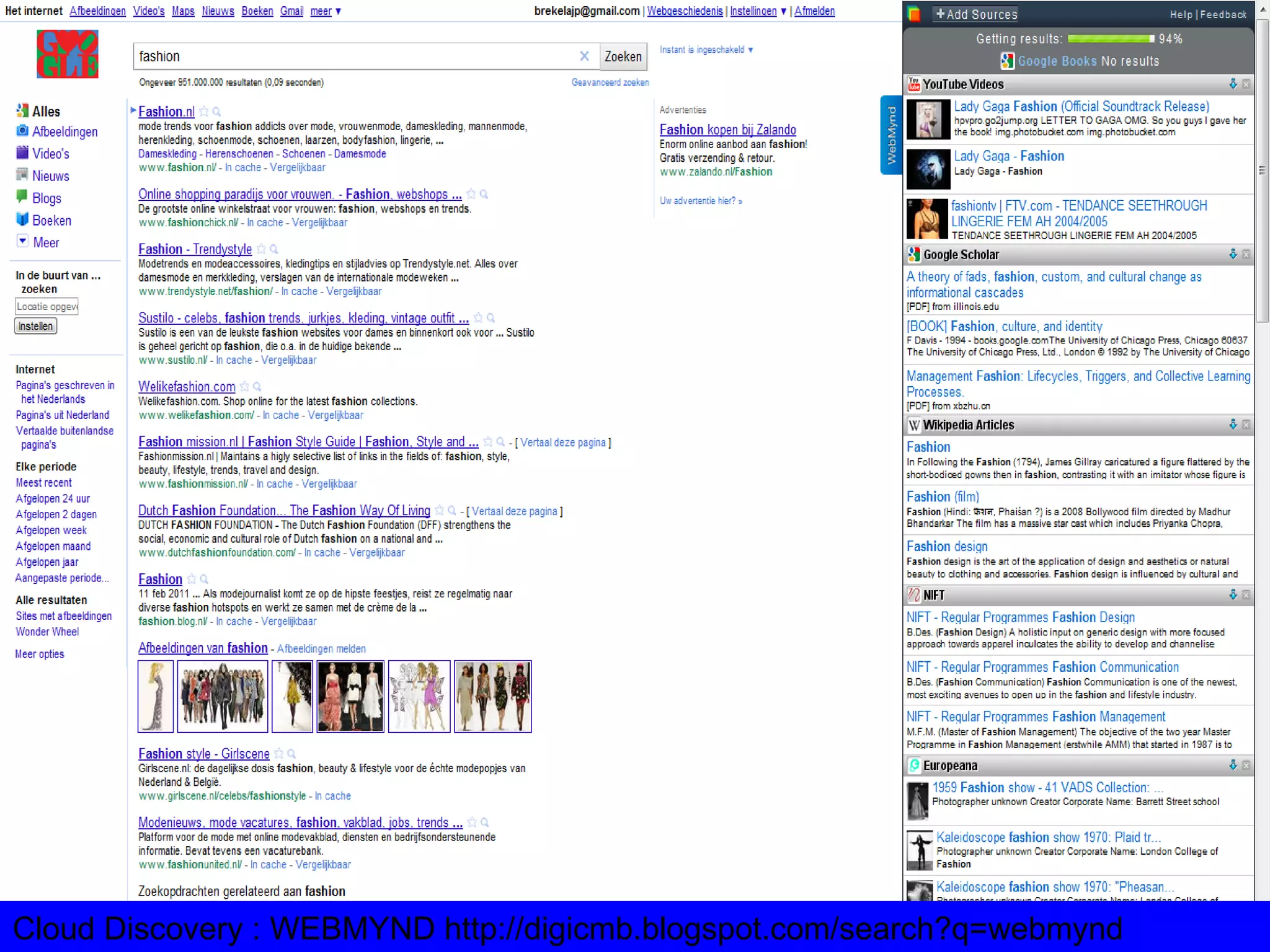Open Lady Gaga Fashion video thumbnail
This screenshot has height=952, width=1270.
(x=928, y=119)
